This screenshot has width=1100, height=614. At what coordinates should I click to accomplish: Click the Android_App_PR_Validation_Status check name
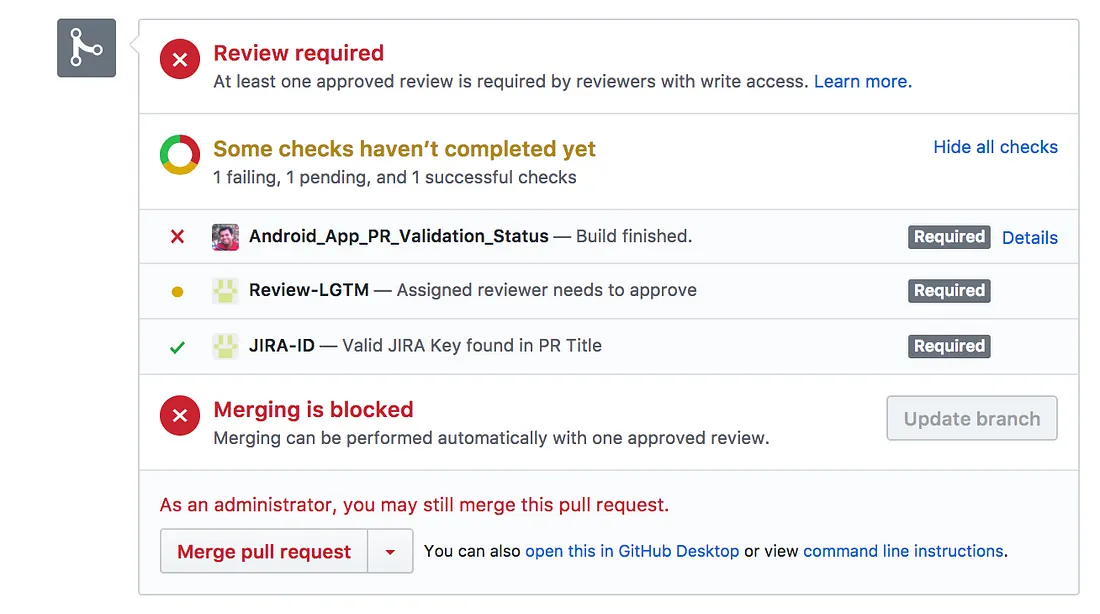(x=398, y=236)
